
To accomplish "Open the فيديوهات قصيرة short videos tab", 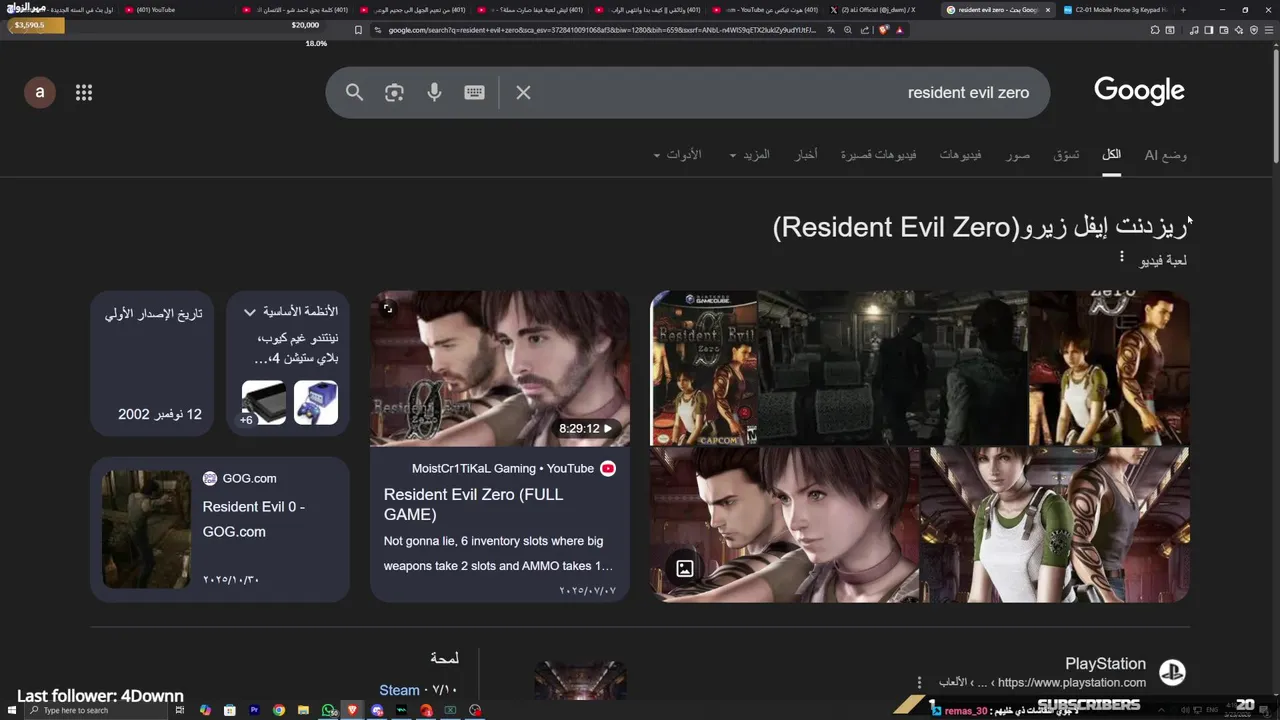I will [x=878, y=155].
